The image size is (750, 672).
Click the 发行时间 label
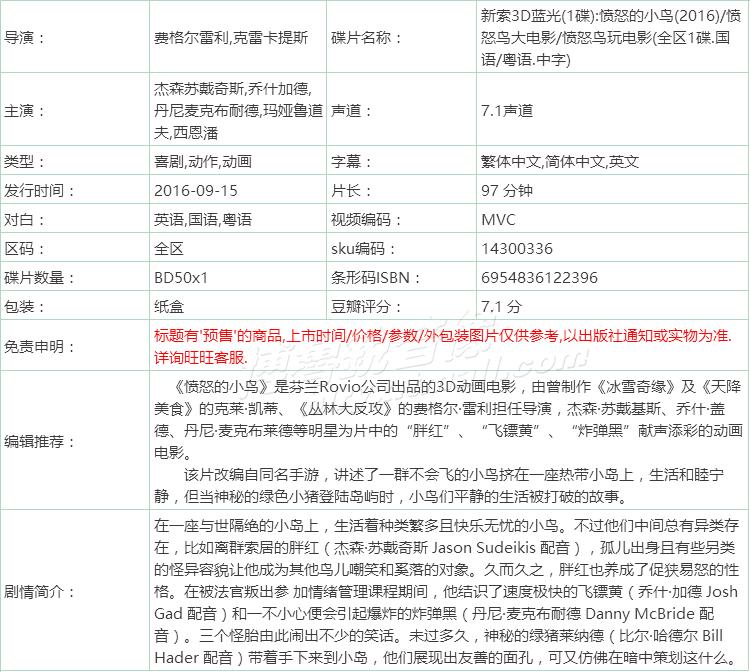click(39, 191)
